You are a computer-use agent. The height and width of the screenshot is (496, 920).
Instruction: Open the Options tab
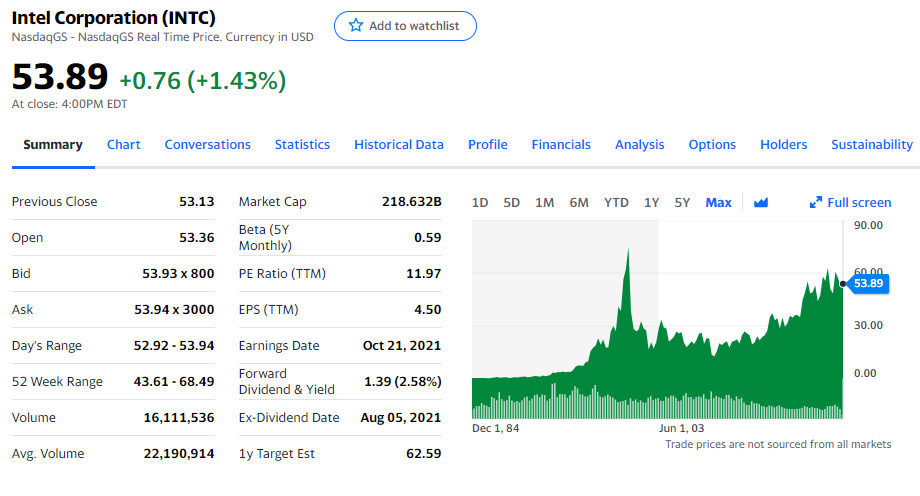(712, 144)
